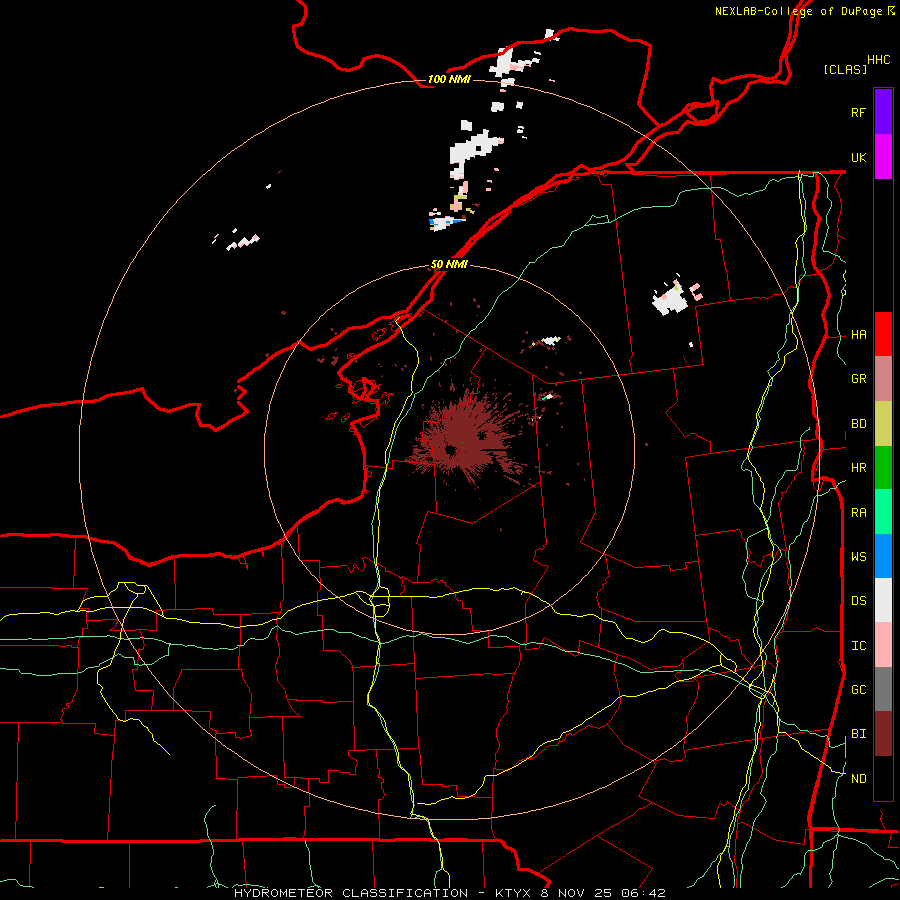The height and width of the screenshot is (900, 900).
Task: Click the white dry-snow patch northeast of the radar
Action: click(x=669, y=299)
